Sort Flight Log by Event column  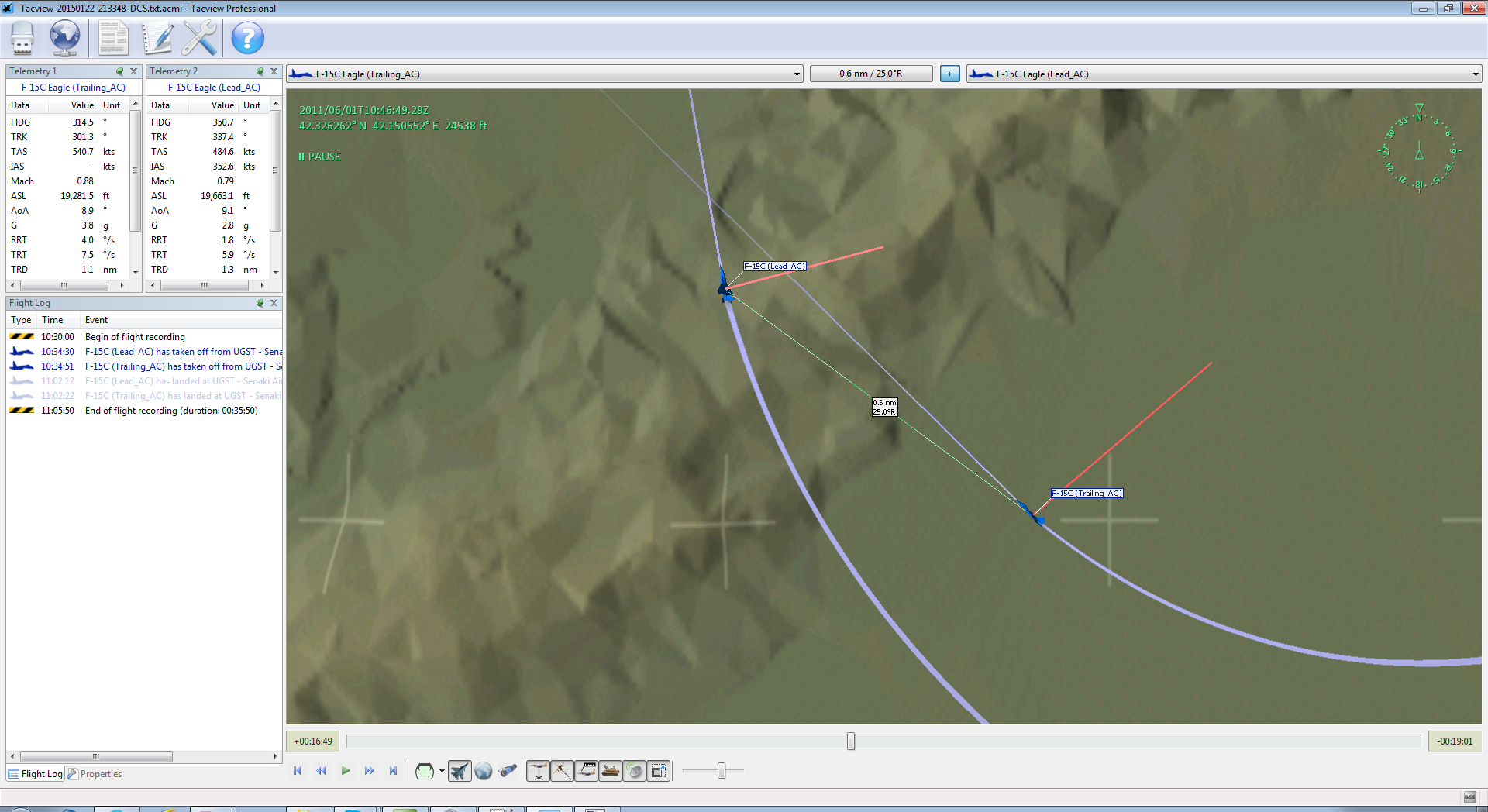tap(182, 320)
